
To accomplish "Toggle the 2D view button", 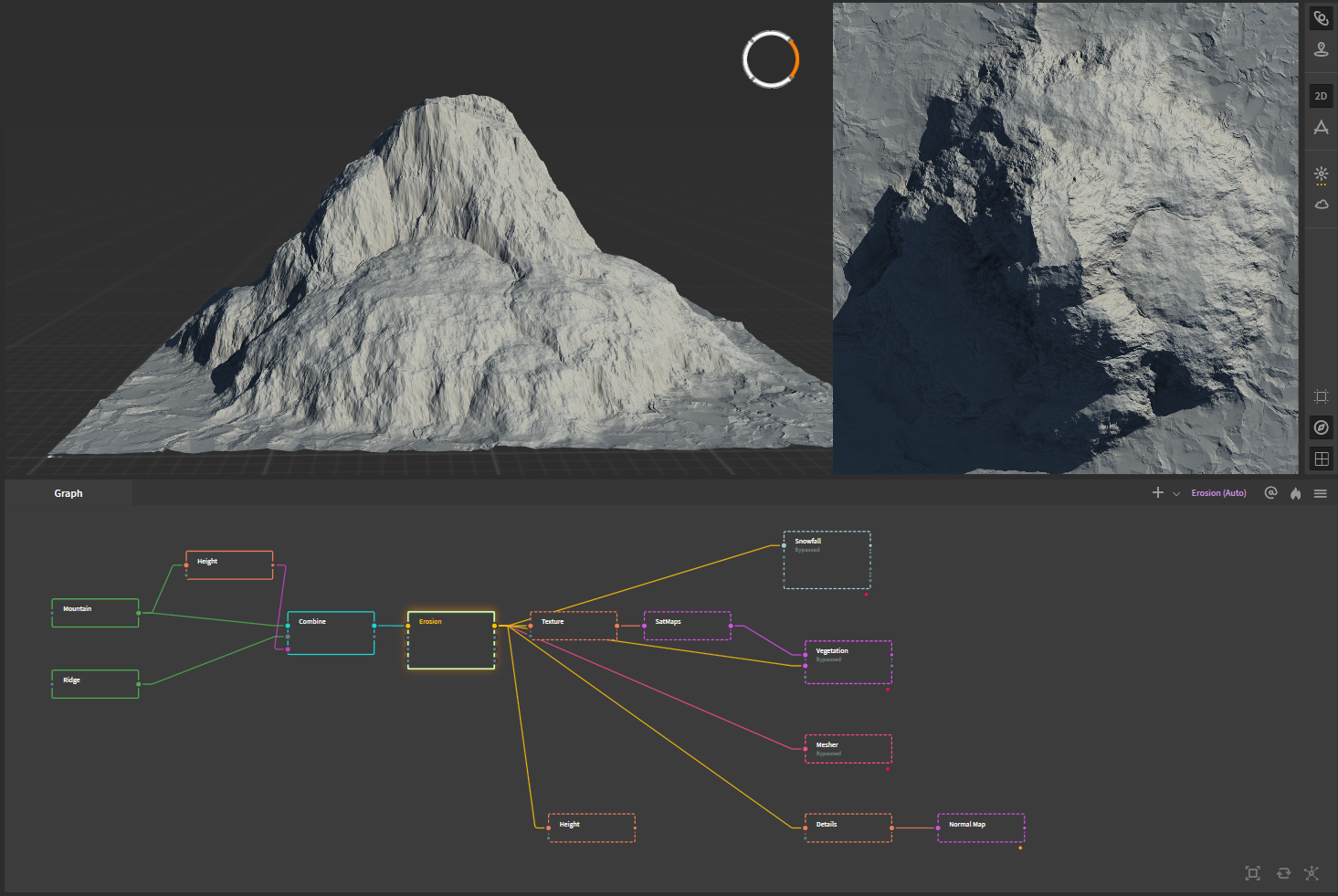I will point(1321,96).
